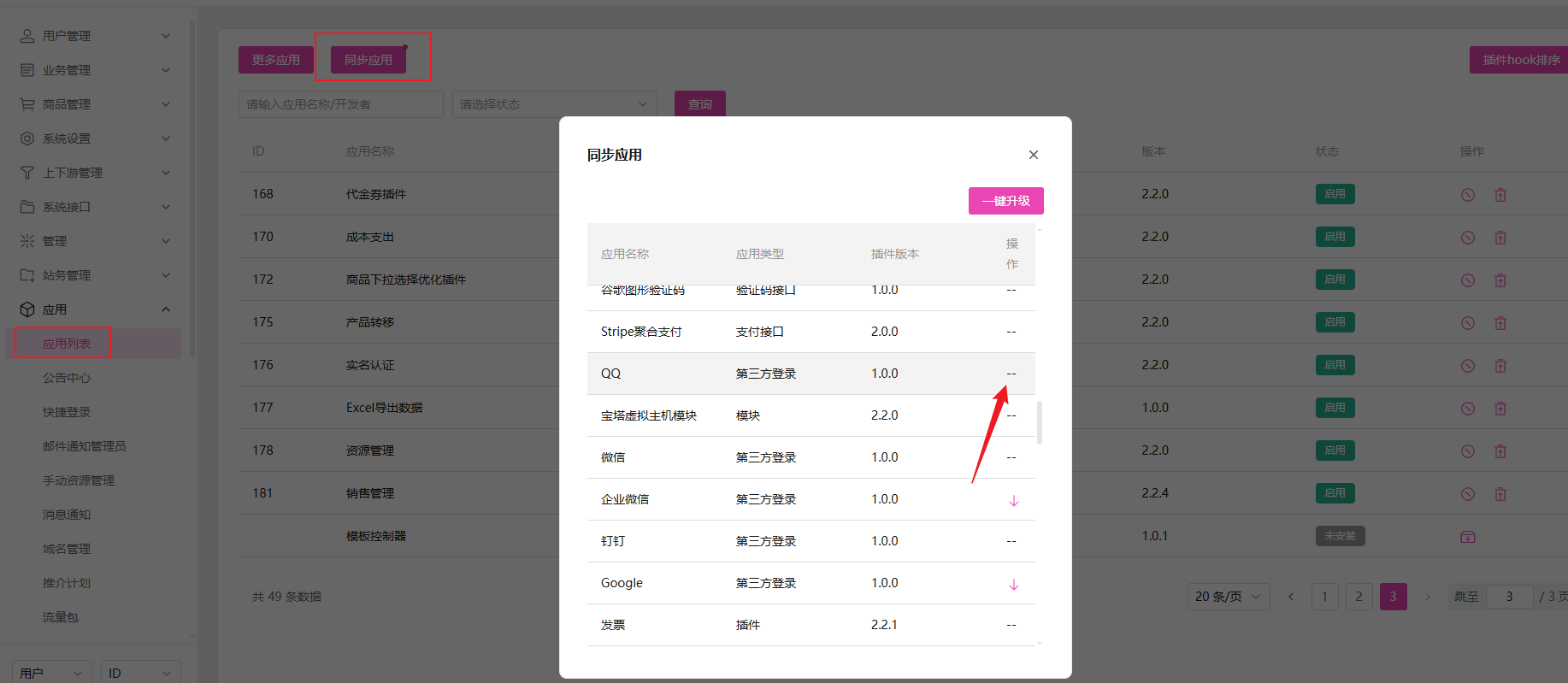Click disable icon for app ID 168
This screenshot has width=1568, height=683.
[x=1467, y=195]
